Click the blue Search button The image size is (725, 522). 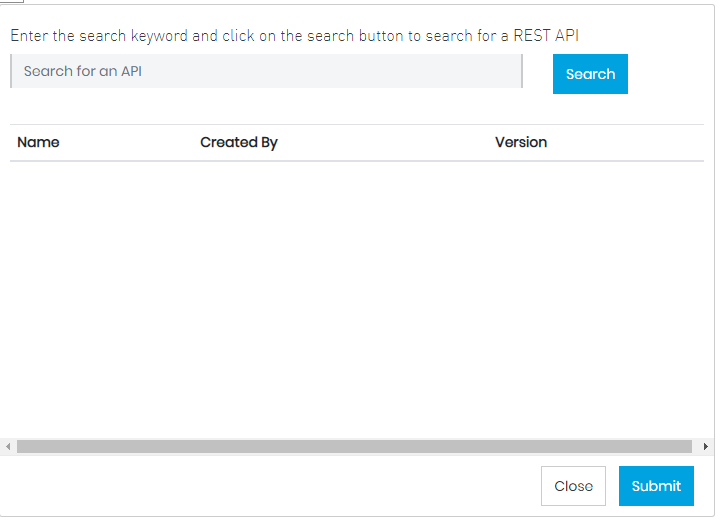click(x=590, y=74)
